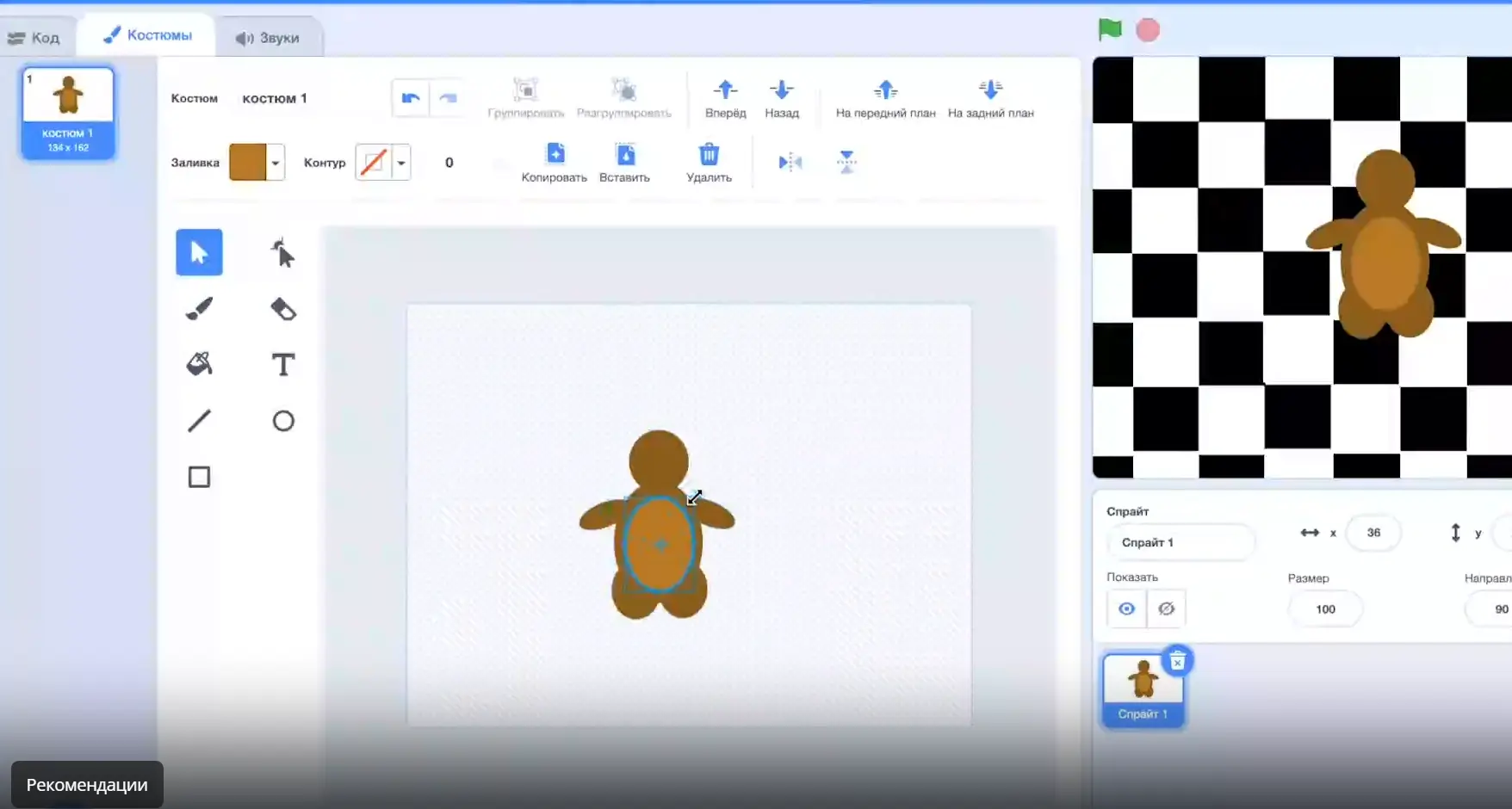1512x809 pixels.
Task: Click Удалить to delete selection
Action: tap(709, 163)
